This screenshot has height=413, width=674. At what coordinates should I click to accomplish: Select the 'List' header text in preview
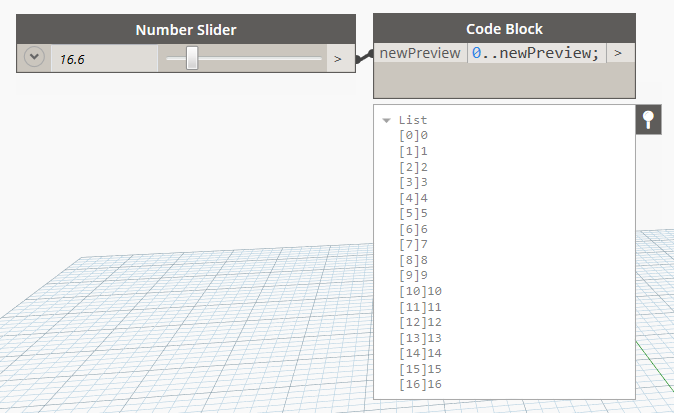point(413,120)
